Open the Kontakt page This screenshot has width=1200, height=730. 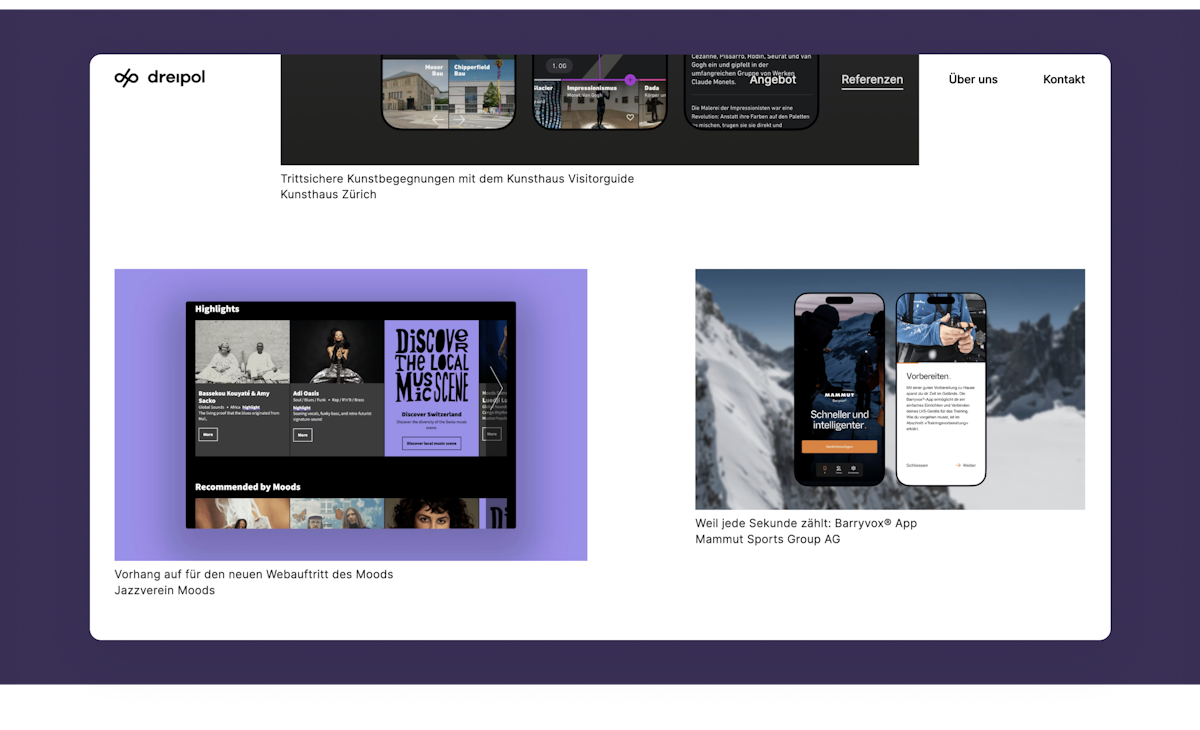1064,79
